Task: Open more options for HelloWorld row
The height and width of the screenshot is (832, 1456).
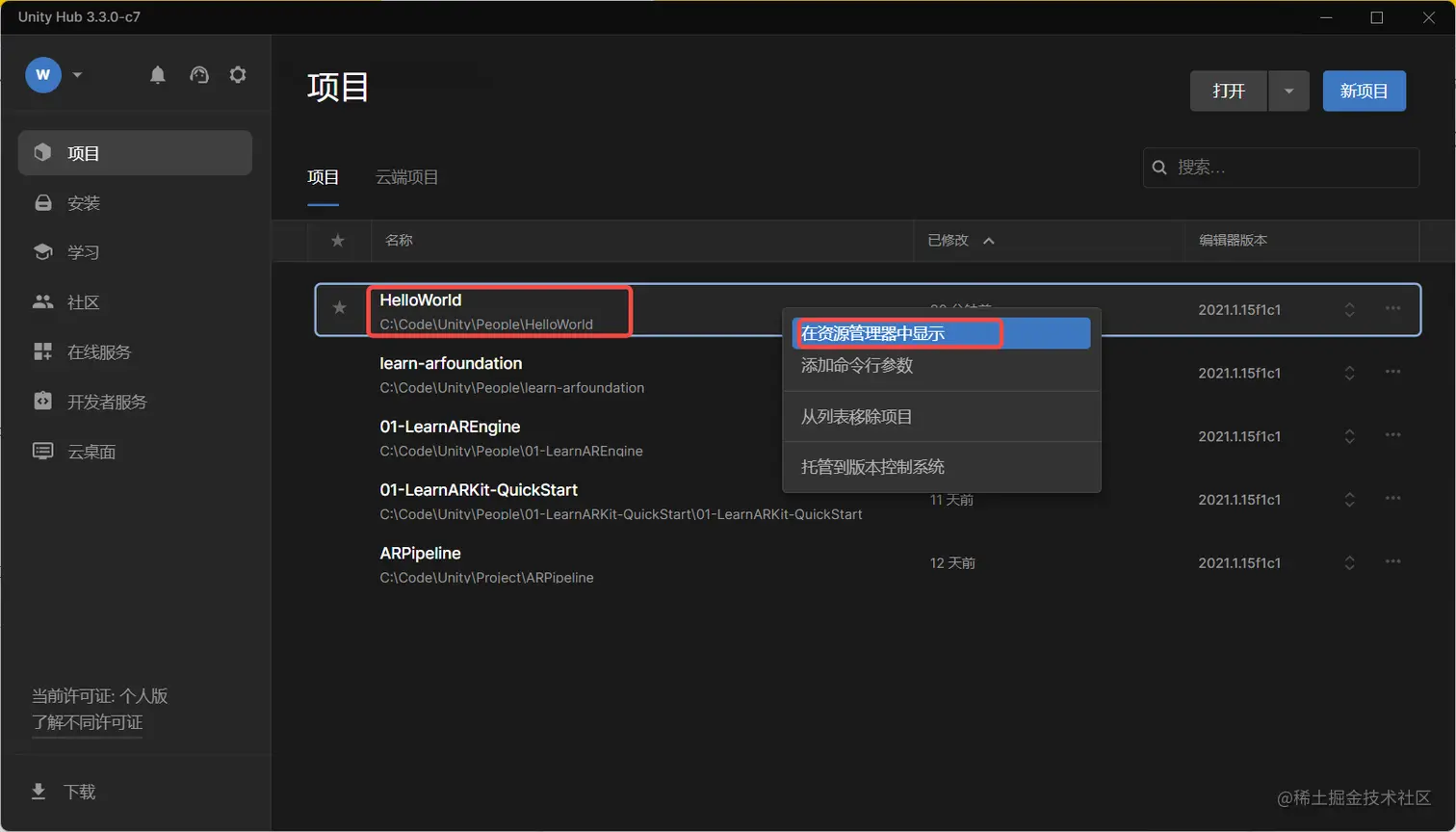Action: click(x=1392, y=309)
